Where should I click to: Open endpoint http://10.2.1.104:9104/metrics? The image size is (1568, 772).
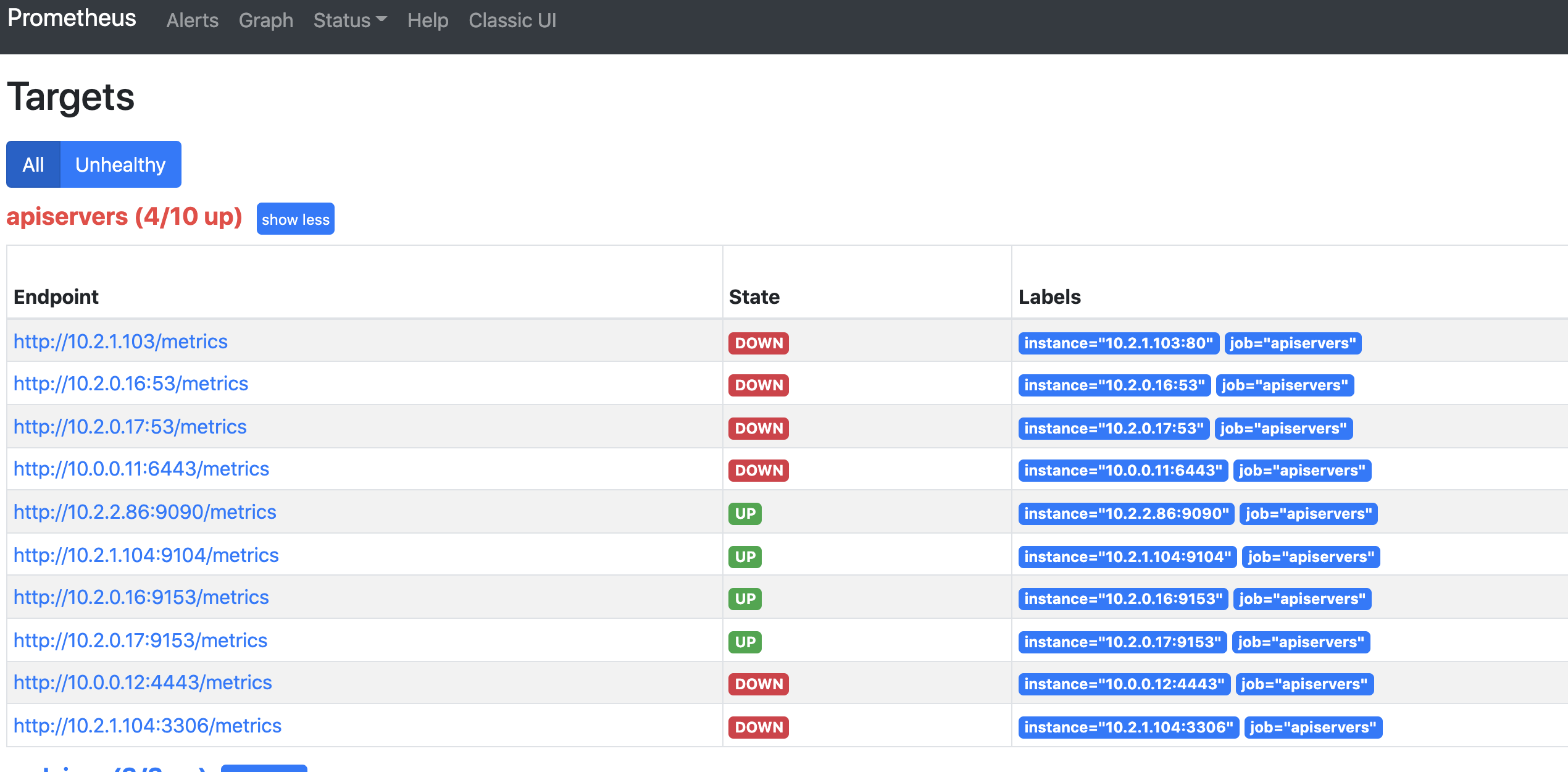click(146, 555)
